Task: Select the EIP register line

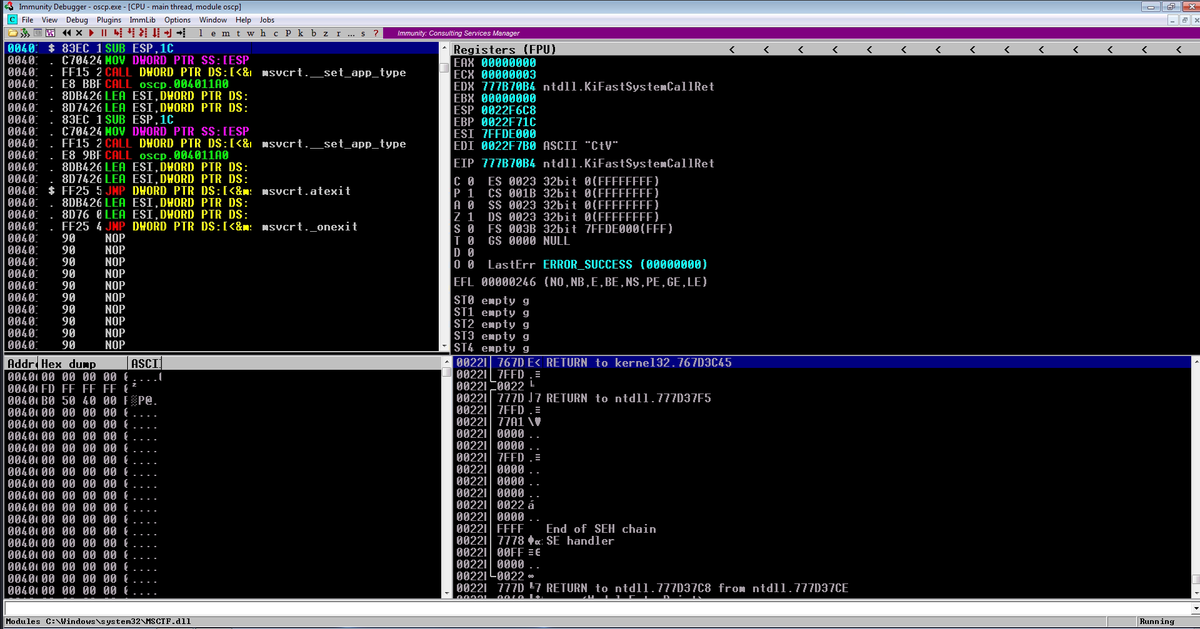Action: [x=584, y=163]
